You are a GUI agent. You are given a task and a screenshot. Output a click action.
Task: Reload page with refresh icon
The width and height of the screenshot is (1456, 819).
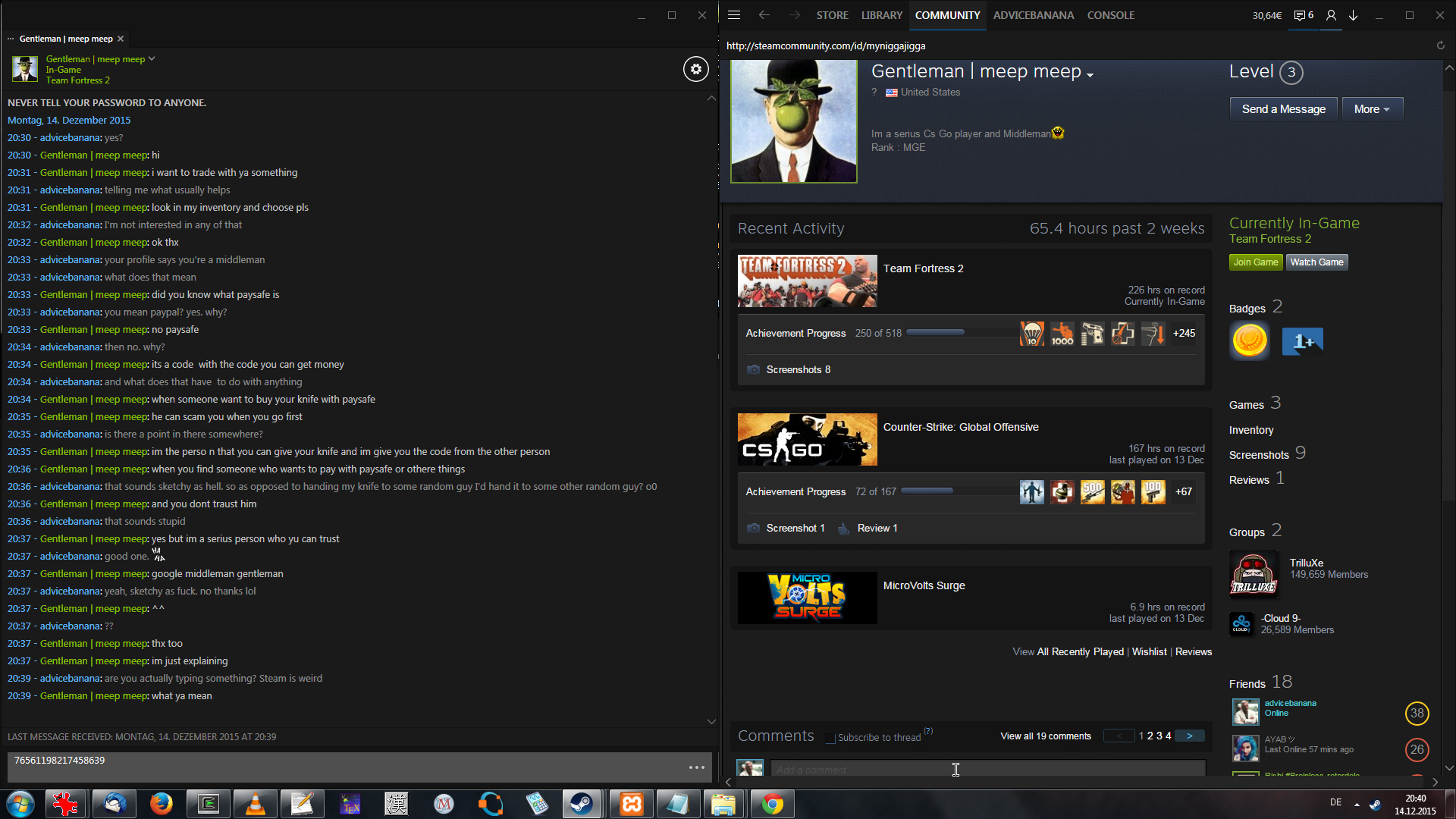(x=1440, y=45)
